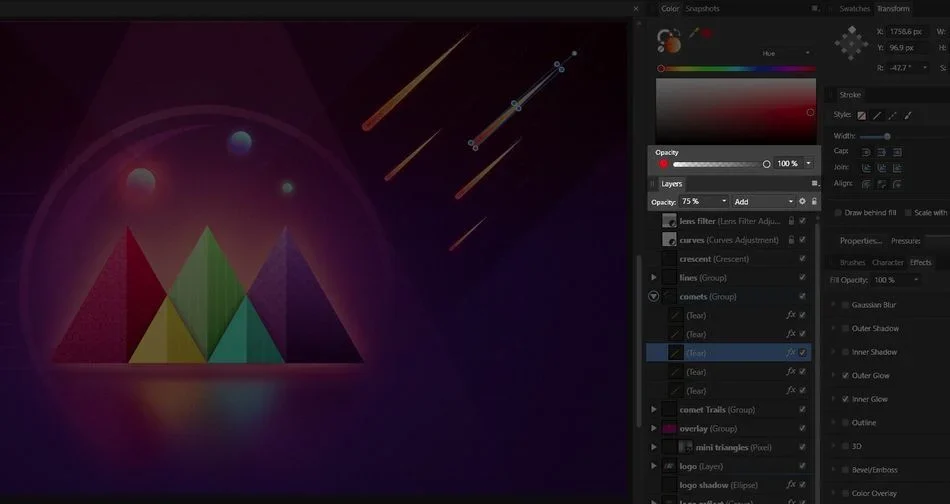Viewport: 950px width, 504px height.
Task: Toggle visibility of comets group
Action: (x=802, y=296)
